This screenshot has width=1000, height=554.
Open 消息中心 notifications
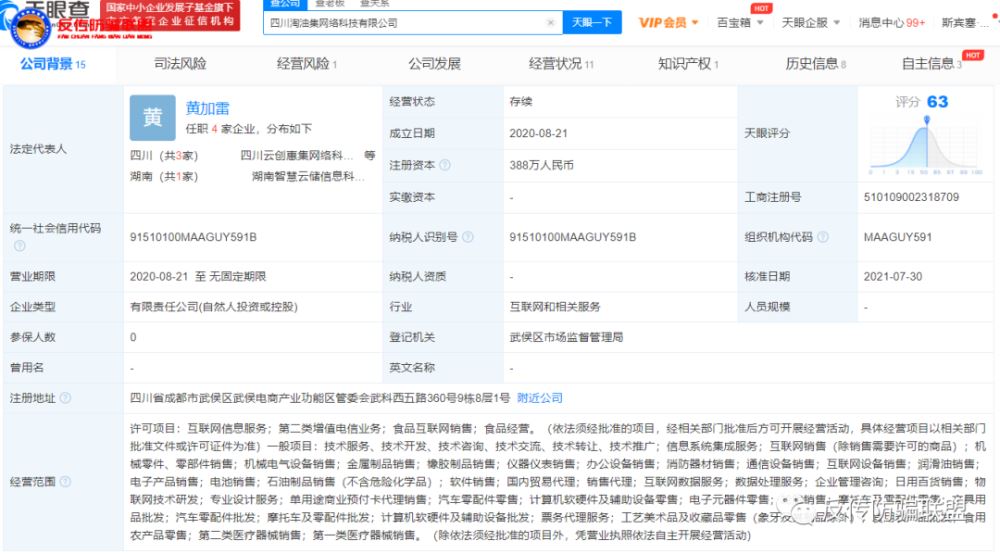[892, 23]
